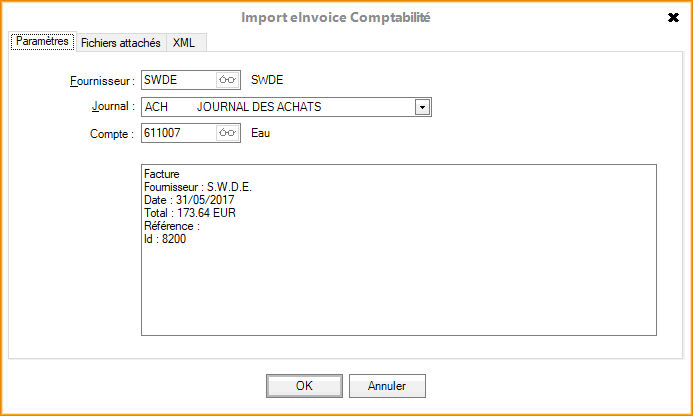This screenshot has width=693, height=416.
Task: Switch to the Paramètres tab
Action: tap(42, 42)
